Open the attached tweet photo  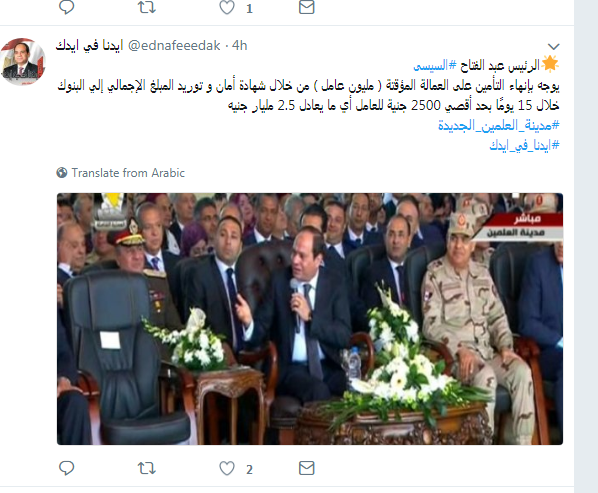click(310, 319)
